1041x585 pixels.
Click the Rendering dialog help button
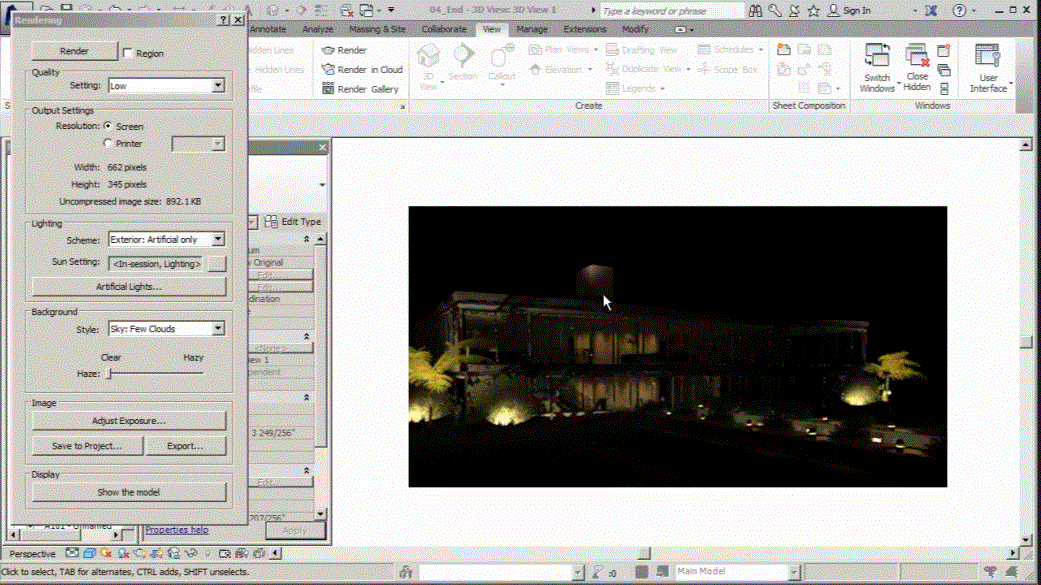[224, 20]
